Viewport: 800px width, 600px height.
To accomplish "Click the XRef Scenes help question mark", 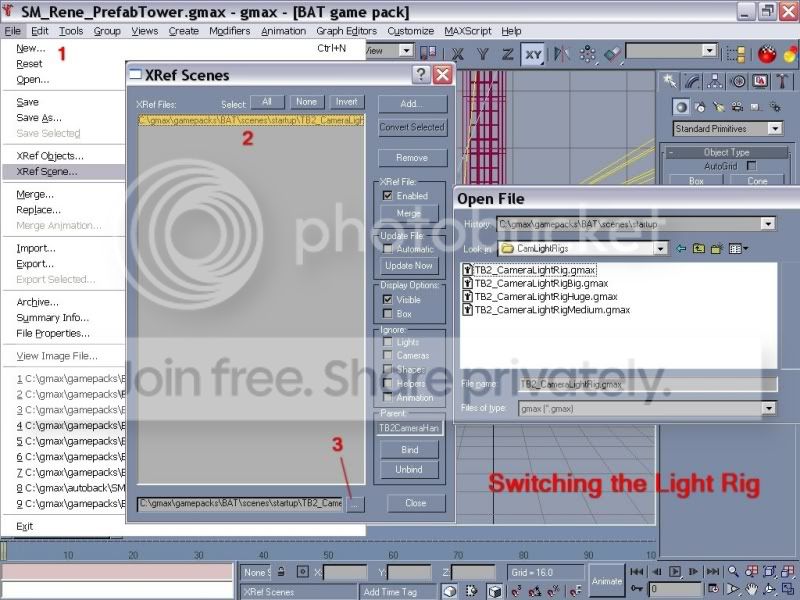I will (x=420, y=74).
